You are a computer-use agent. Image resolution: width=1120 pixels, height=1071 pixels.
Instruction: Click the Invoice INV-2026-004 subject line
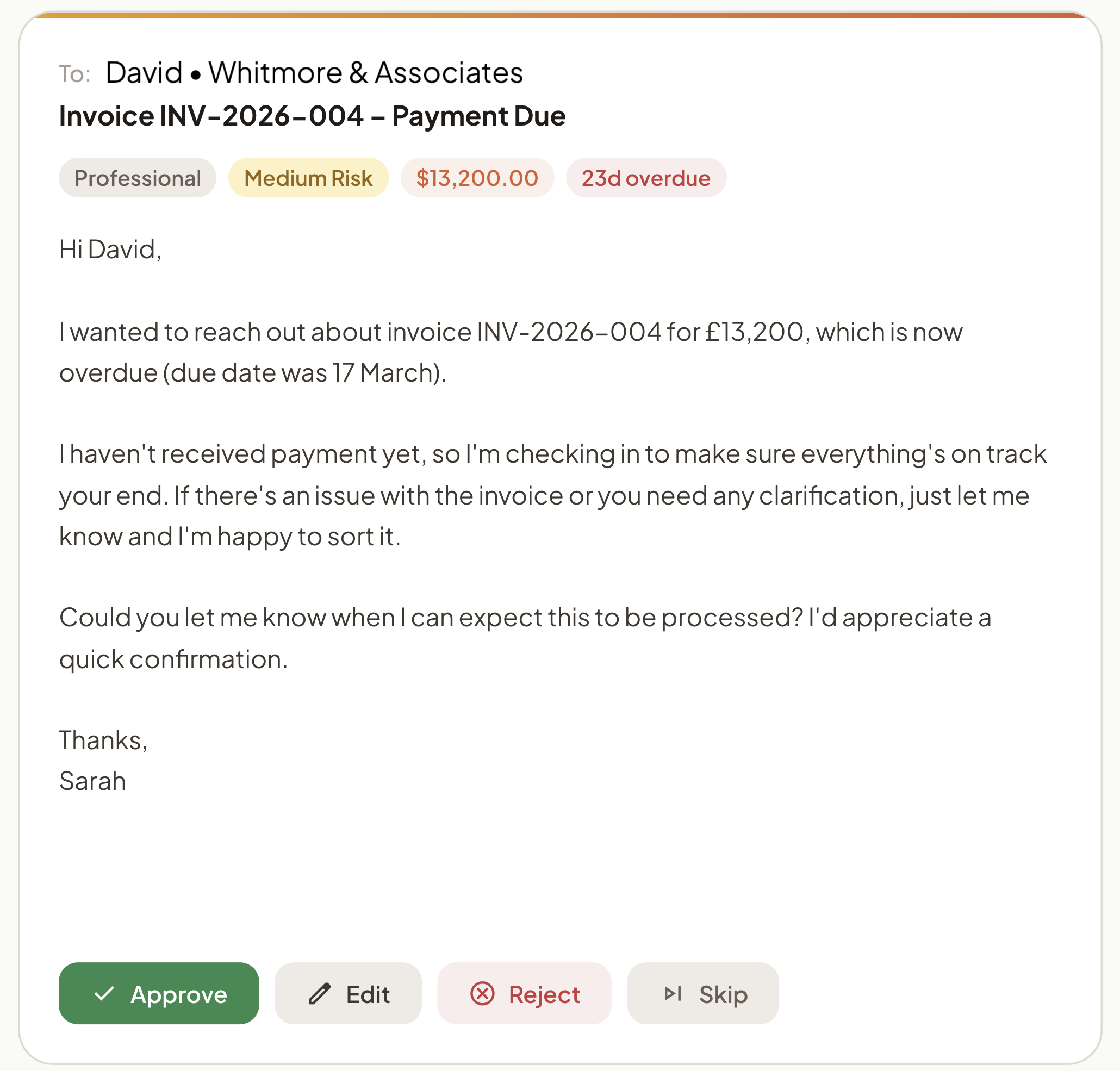coord(312,116)
